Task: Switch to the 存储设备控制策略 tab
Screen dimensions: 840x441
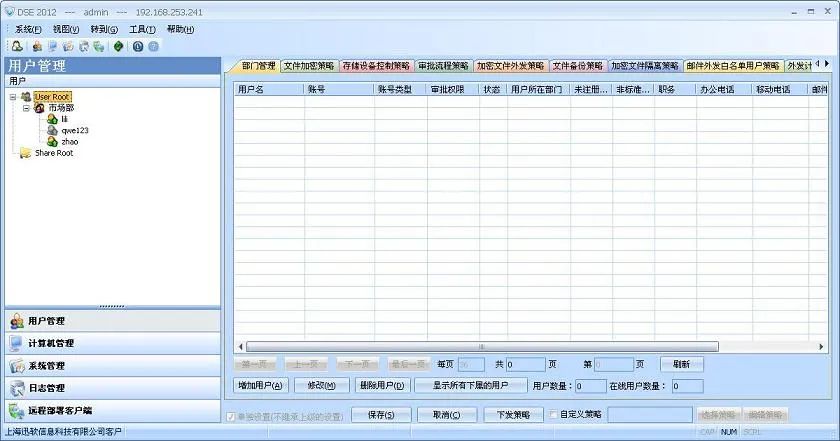Action: (376, 66)
